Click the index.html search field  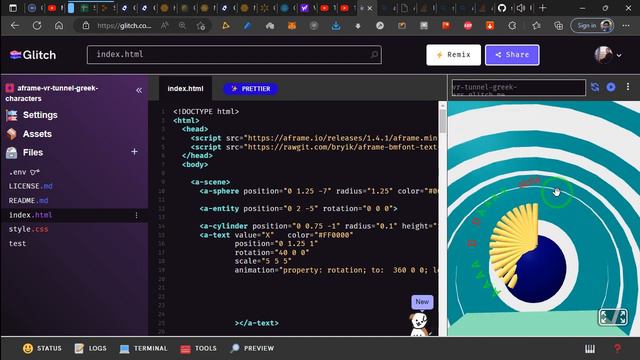(234, 55)
